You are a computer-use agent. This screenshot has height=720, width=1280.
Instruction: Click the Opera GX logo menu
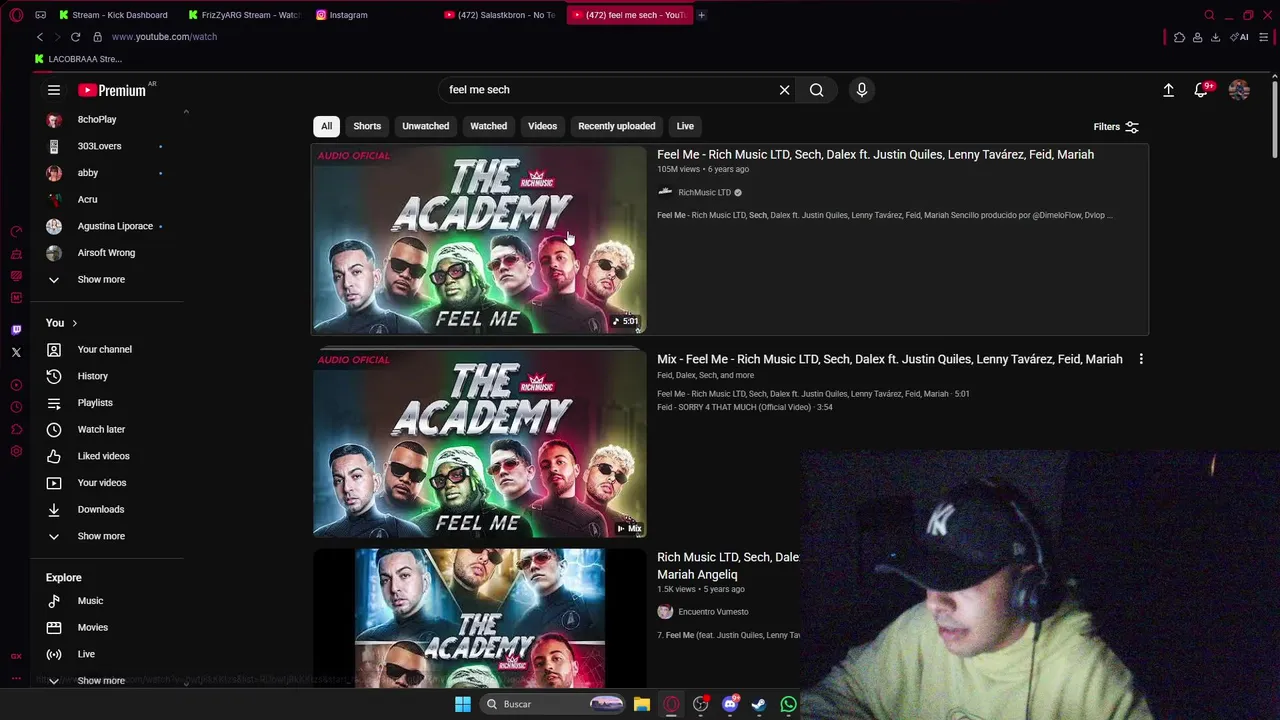[x=16, y=15]
